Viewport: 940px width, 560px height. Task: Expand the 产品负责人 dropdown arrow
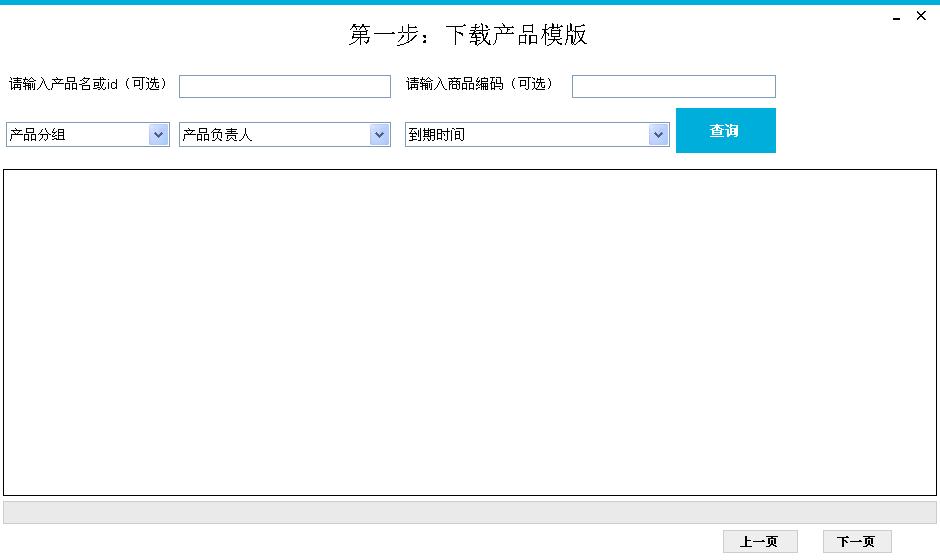click(379, 134)
